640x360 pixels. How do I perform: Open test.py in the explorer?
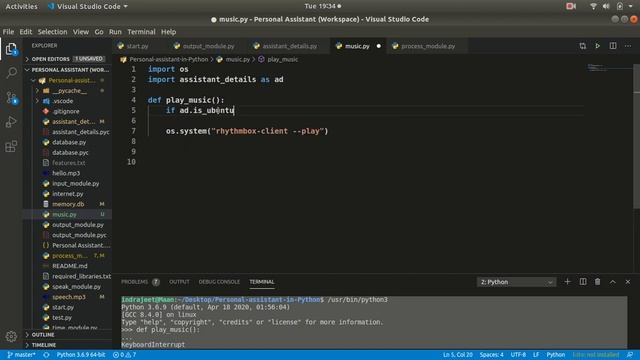point(67,318)
